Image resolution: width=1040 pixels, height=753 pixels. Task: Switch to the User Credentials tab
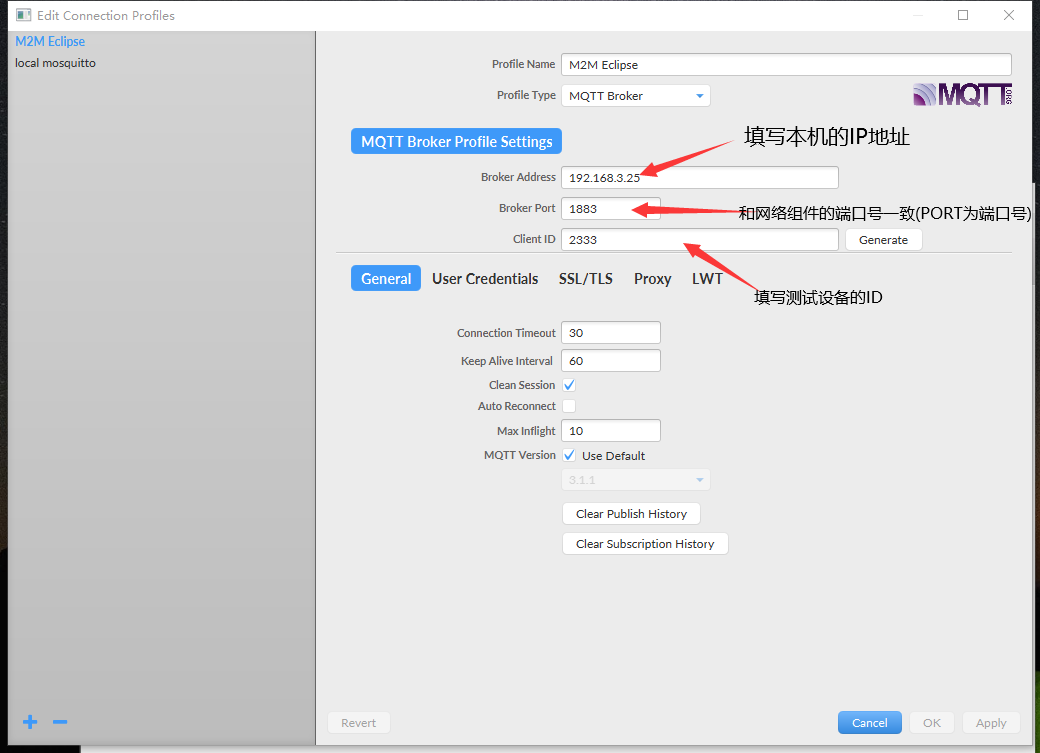tap(485, 279)
